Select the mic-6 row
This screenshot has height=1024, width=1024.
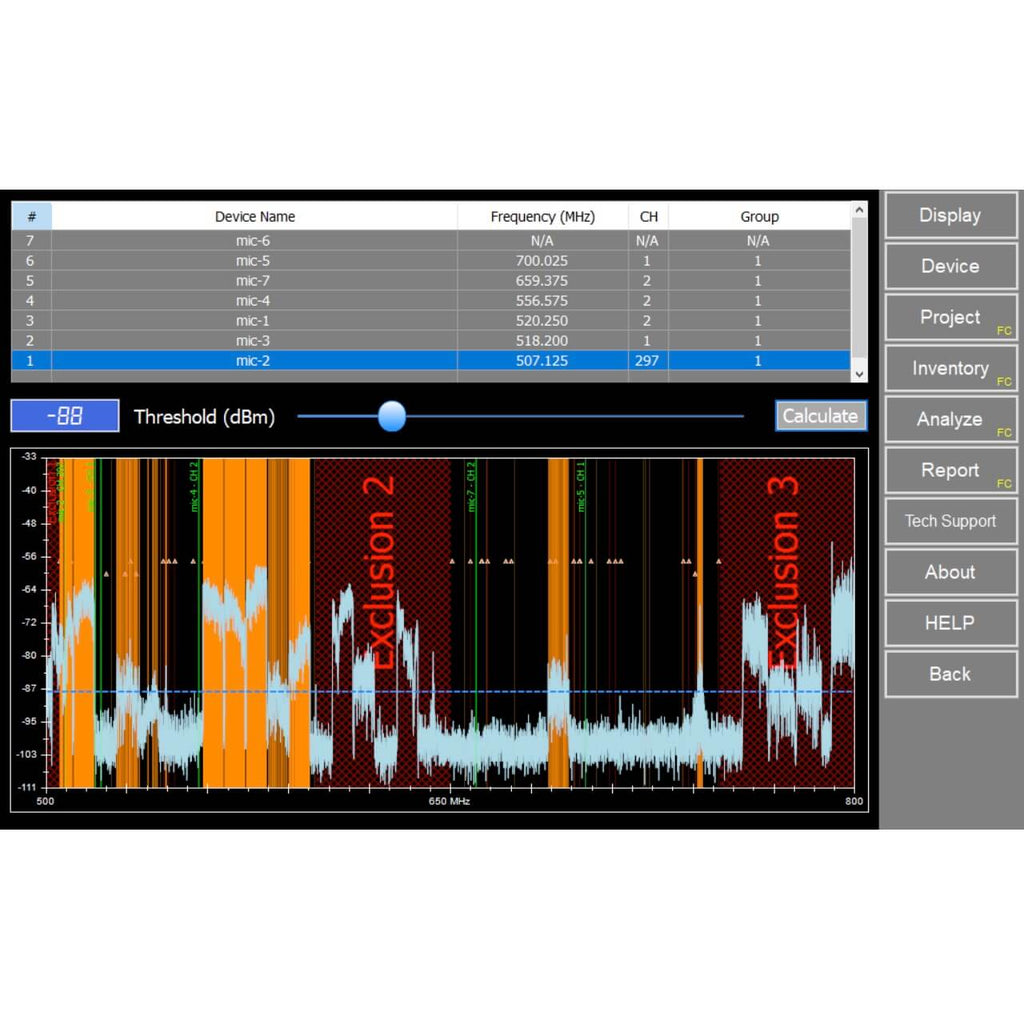431,241
